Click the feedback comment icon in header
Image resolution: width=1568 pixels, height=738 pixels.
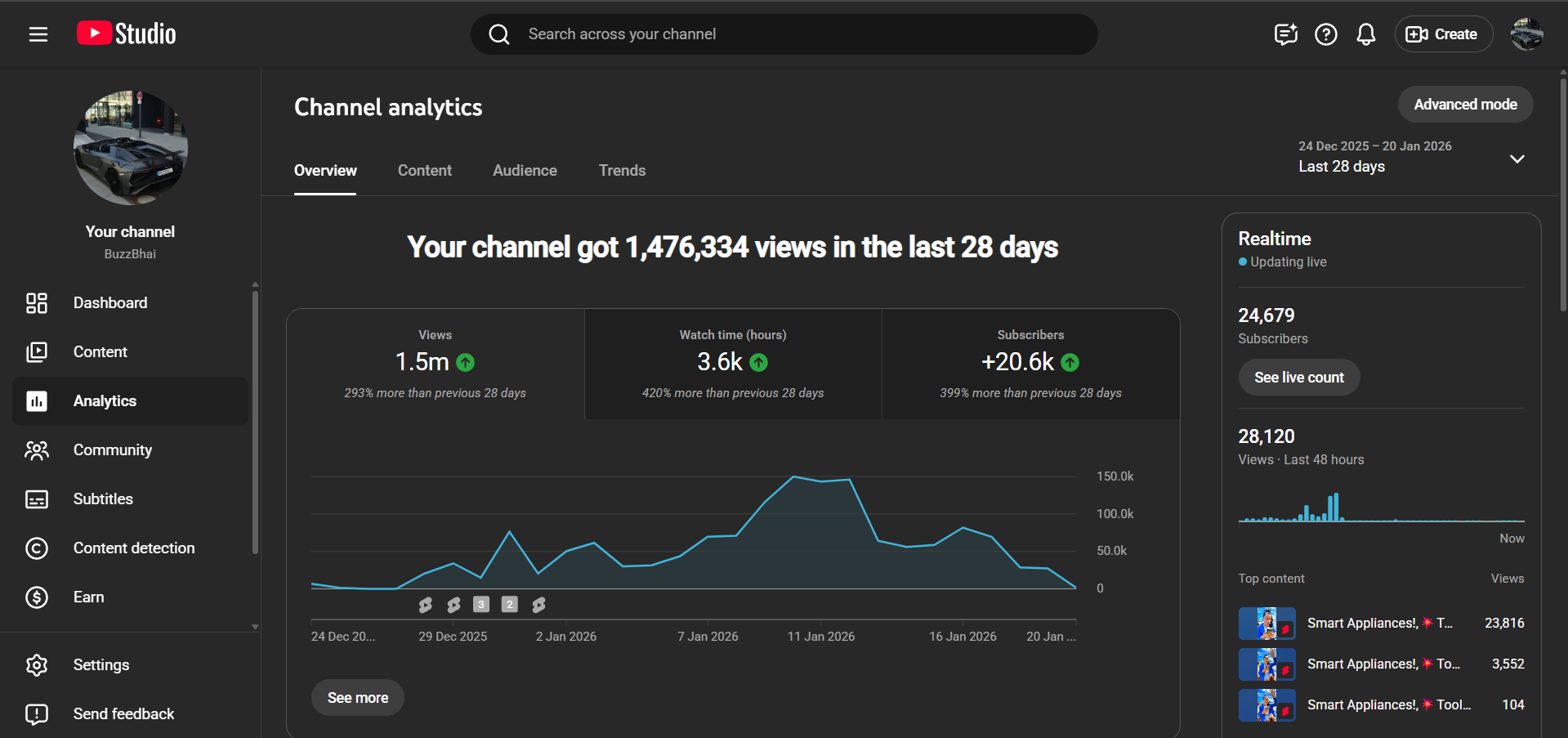[x=1285, y=34]
